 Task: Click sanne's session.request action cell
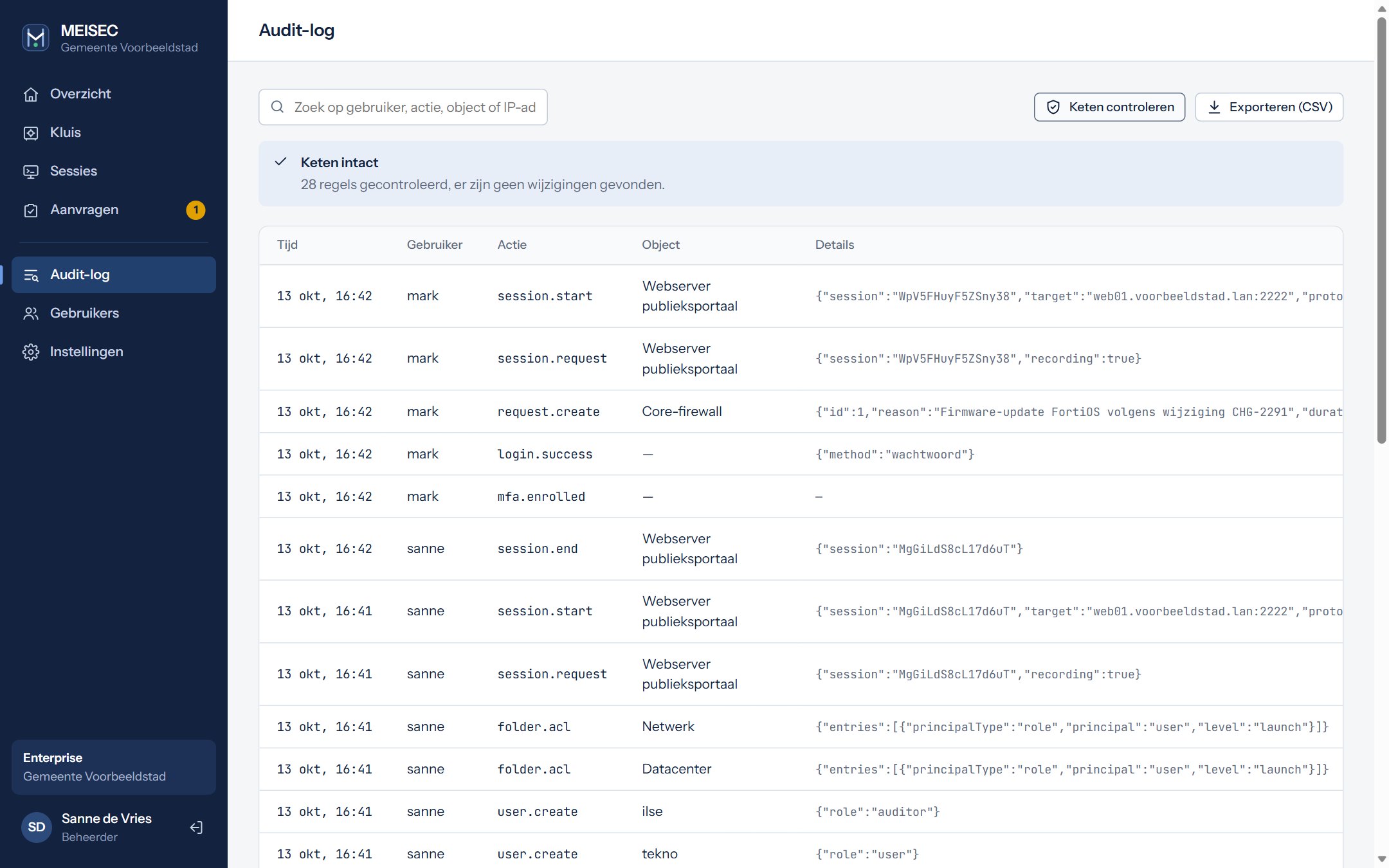click(552, 674)
